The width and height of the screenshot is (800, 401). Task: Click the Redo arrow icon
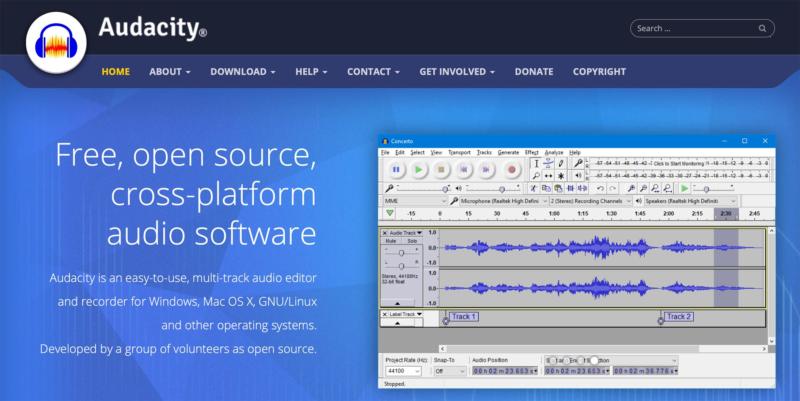(612, 189)
